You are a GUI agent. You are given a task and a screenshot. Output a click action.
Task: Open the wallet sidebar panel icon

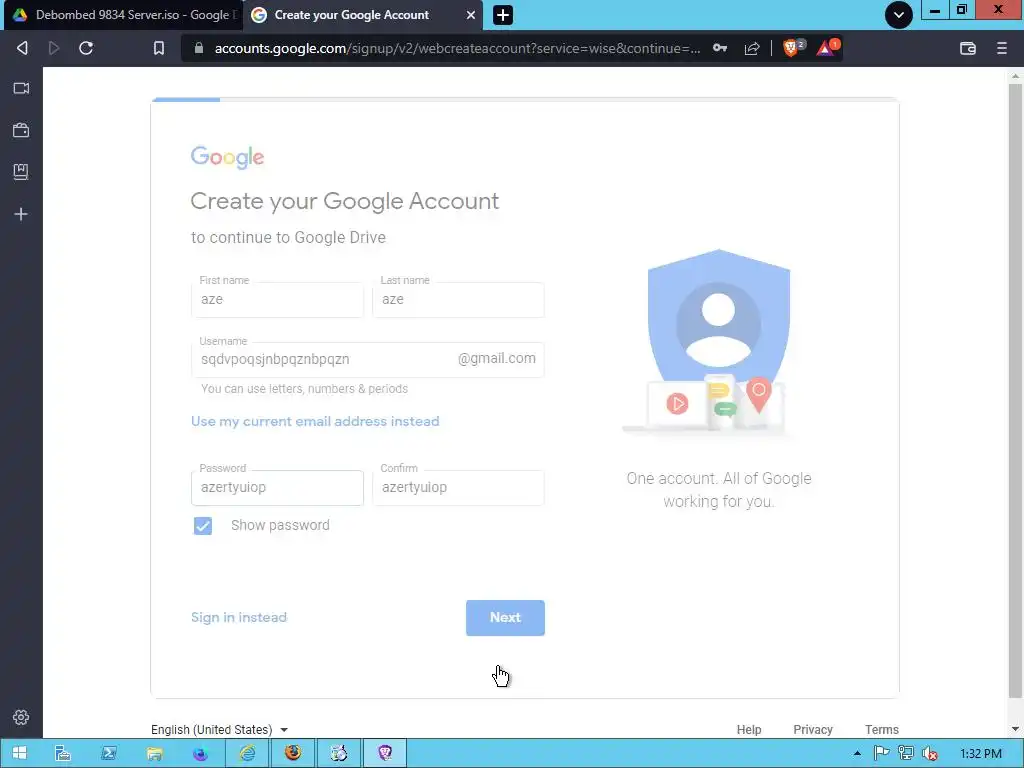[x=21, y=130]
